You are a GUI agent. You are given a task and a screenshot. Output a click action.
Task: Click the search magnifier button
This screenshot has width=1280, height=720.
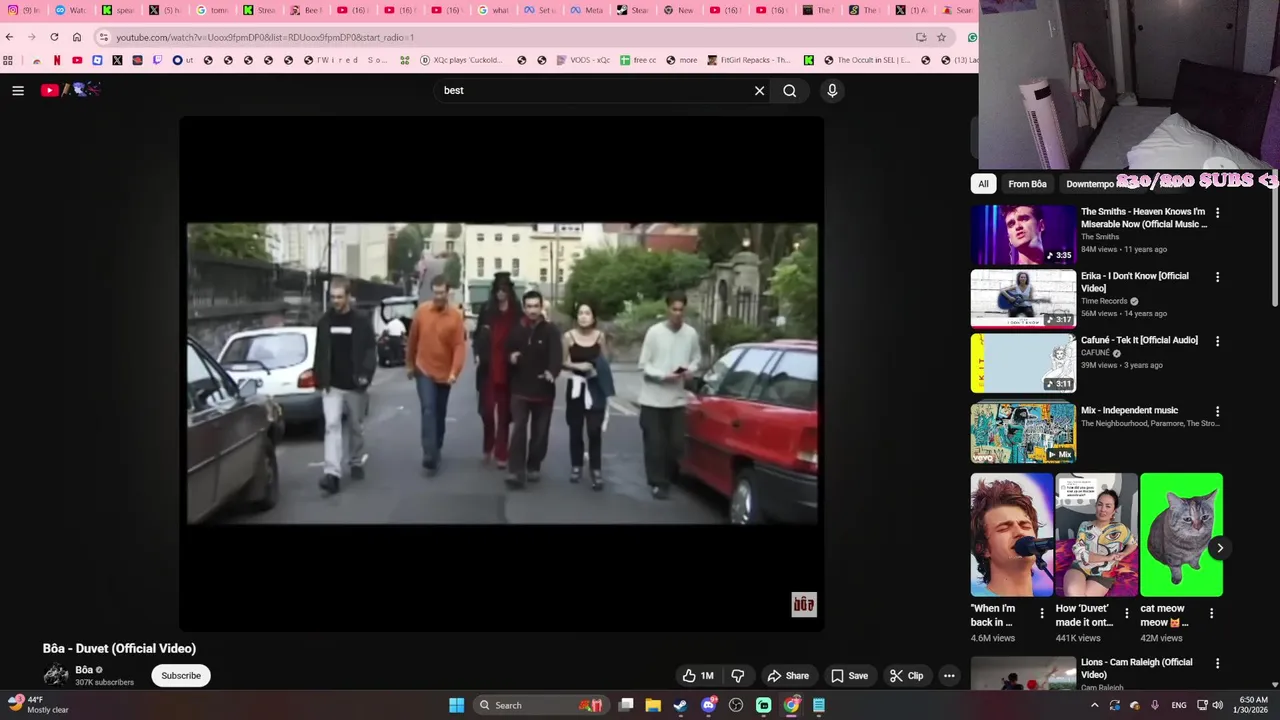click(790, 90)
